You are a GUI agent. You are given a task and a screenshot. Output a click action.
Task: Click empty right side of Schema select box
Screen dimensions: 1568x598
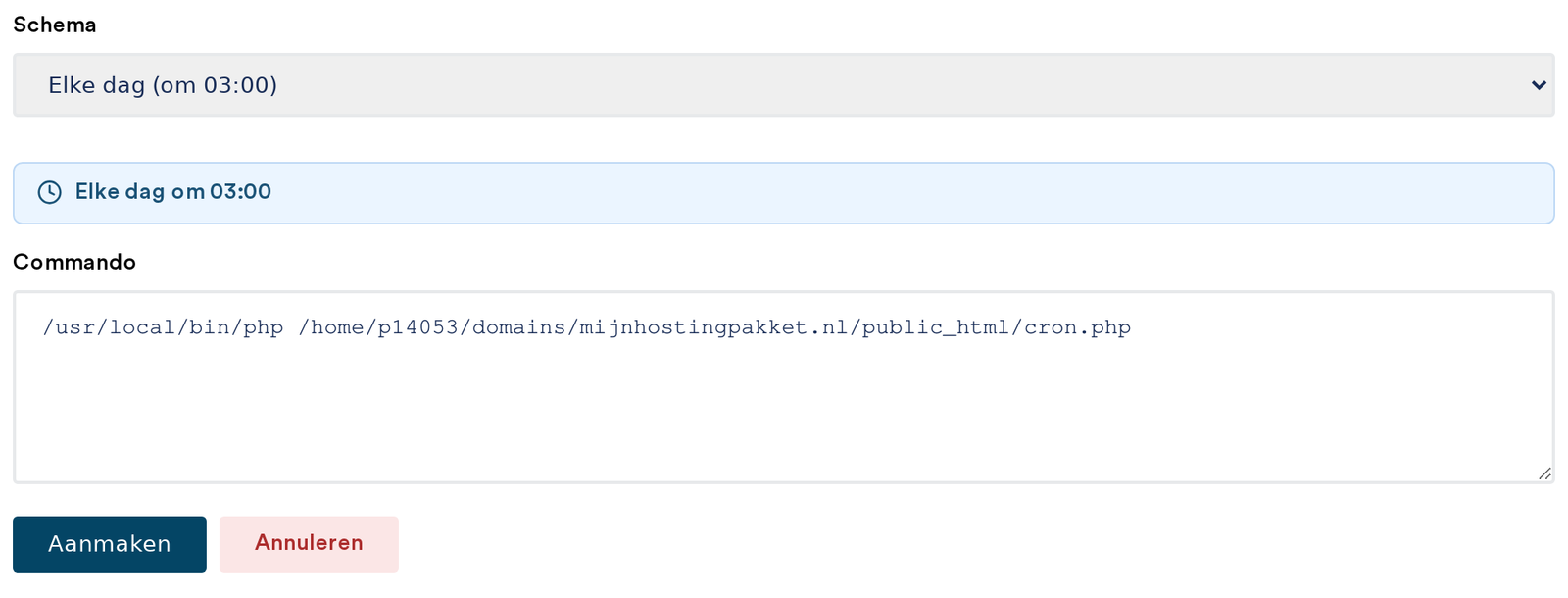(882, 85)
